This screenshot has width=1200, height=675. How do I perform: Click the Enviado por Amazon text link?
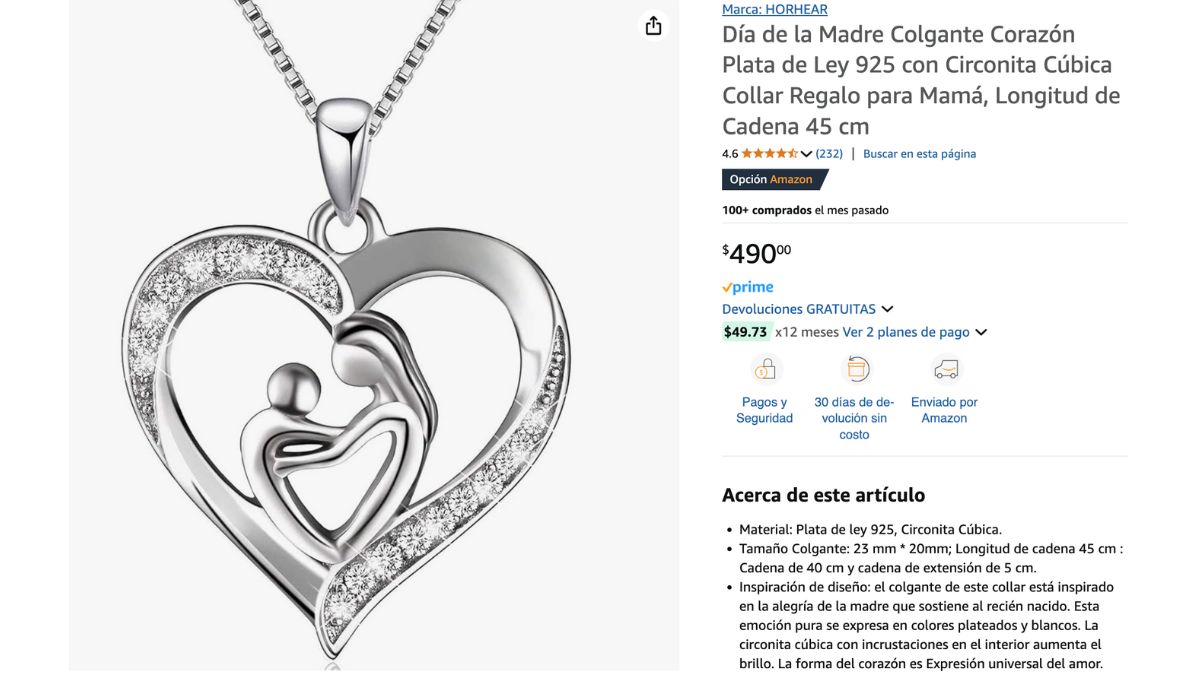[x=944, y=410]
